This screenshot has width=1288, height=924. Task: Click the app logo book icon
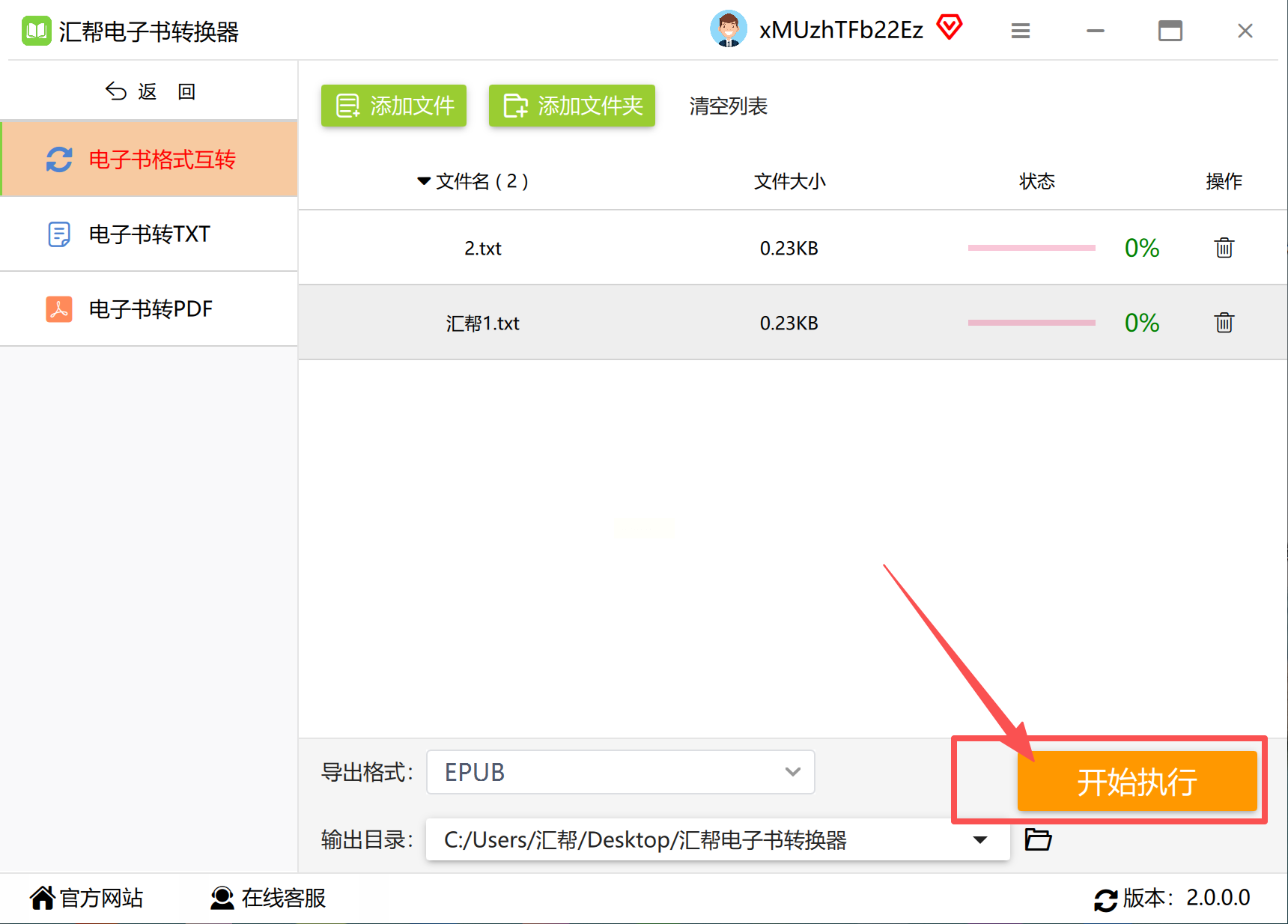[36, 31]
